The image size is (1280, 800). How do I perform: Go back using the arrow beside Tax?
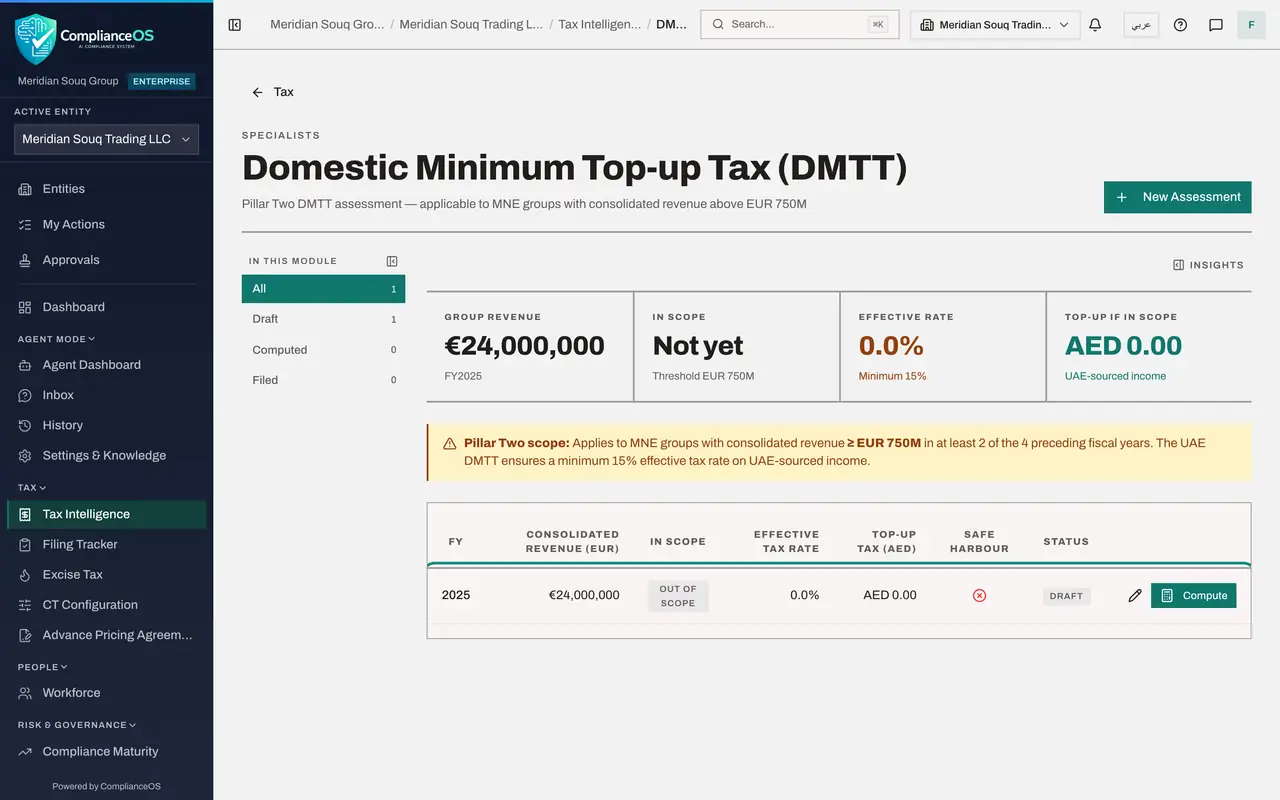(x=257, y=92)
